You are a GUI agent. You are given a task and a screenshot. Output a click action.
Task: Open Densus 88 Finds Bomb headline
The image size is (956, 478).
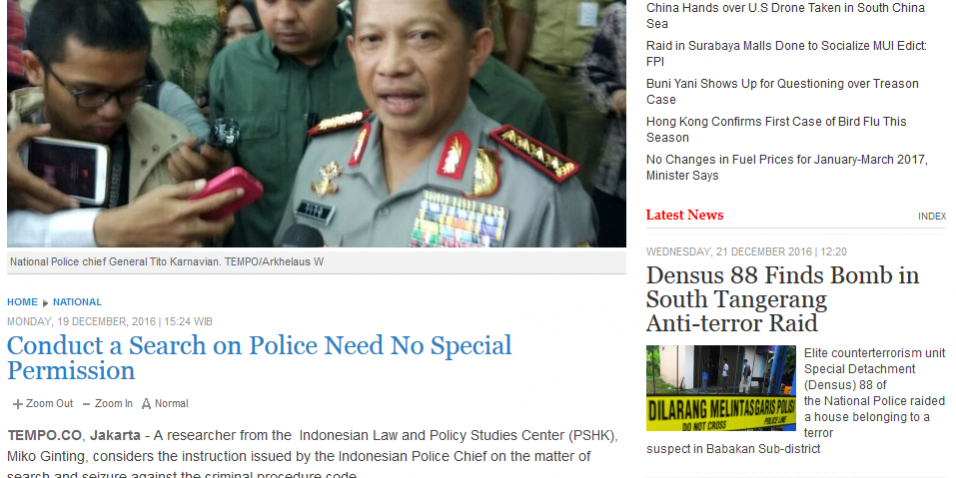pyautogui.click(x=782, y=299)
